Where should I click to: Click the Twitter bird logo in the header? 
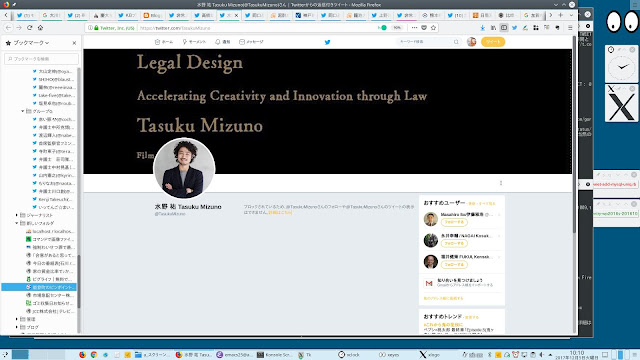pyautogui.click(x=327, y=42)
